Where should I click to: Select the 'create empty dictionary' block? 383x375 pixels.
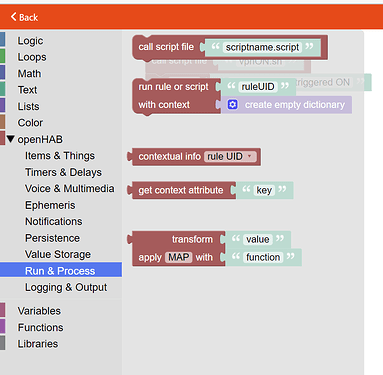tap(295, 105)
